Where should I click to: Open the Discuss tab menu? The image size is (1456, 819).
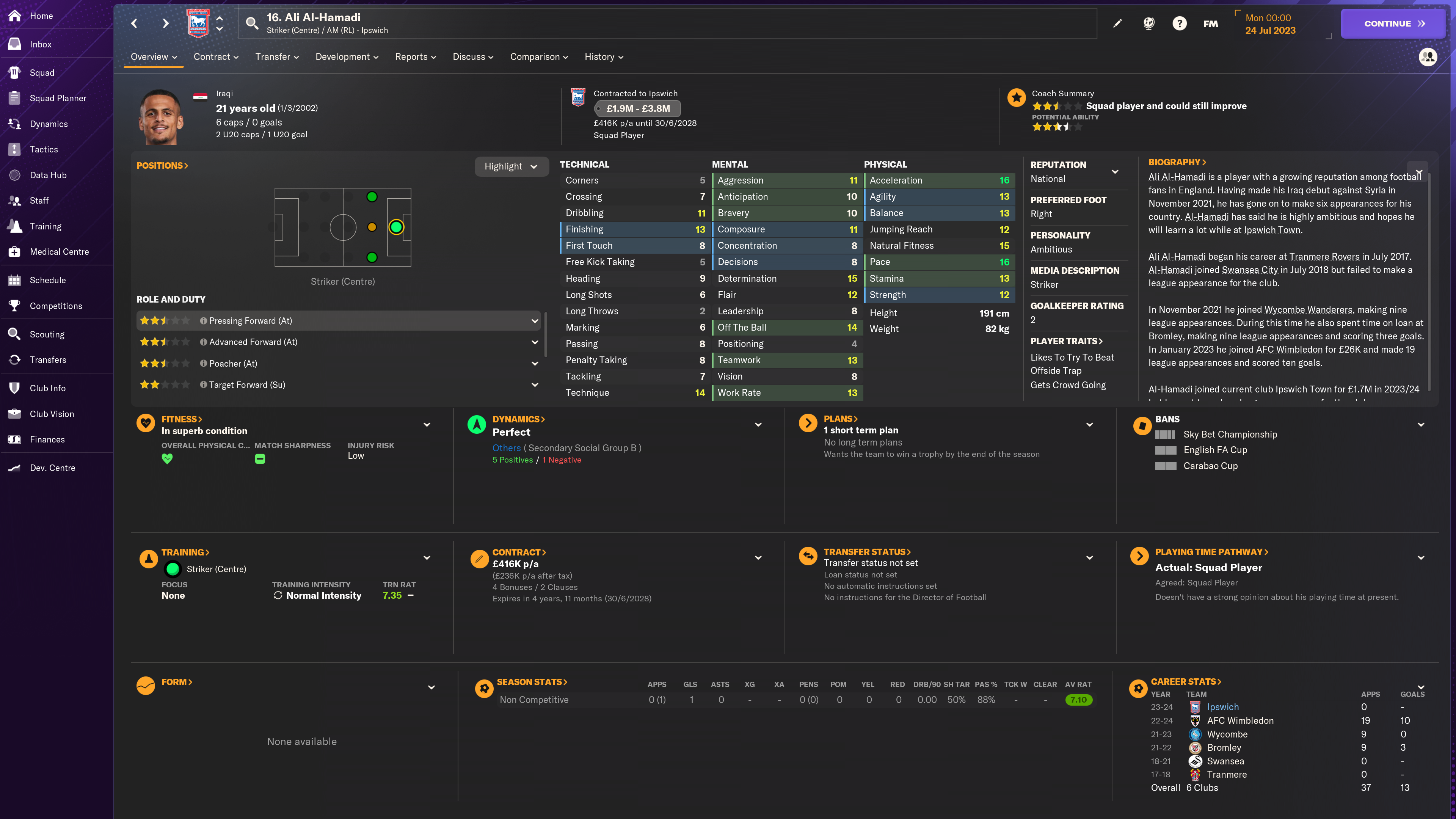click(473, 56)
